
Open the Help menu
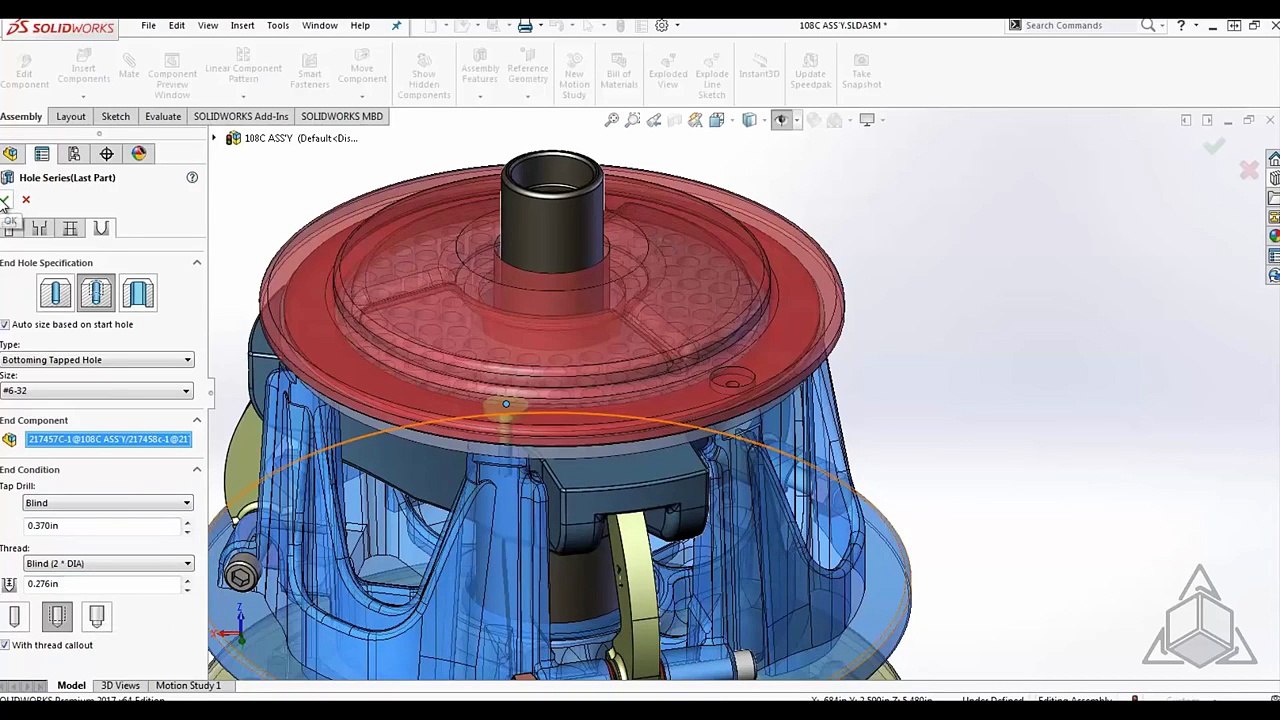tap(360, 25)
